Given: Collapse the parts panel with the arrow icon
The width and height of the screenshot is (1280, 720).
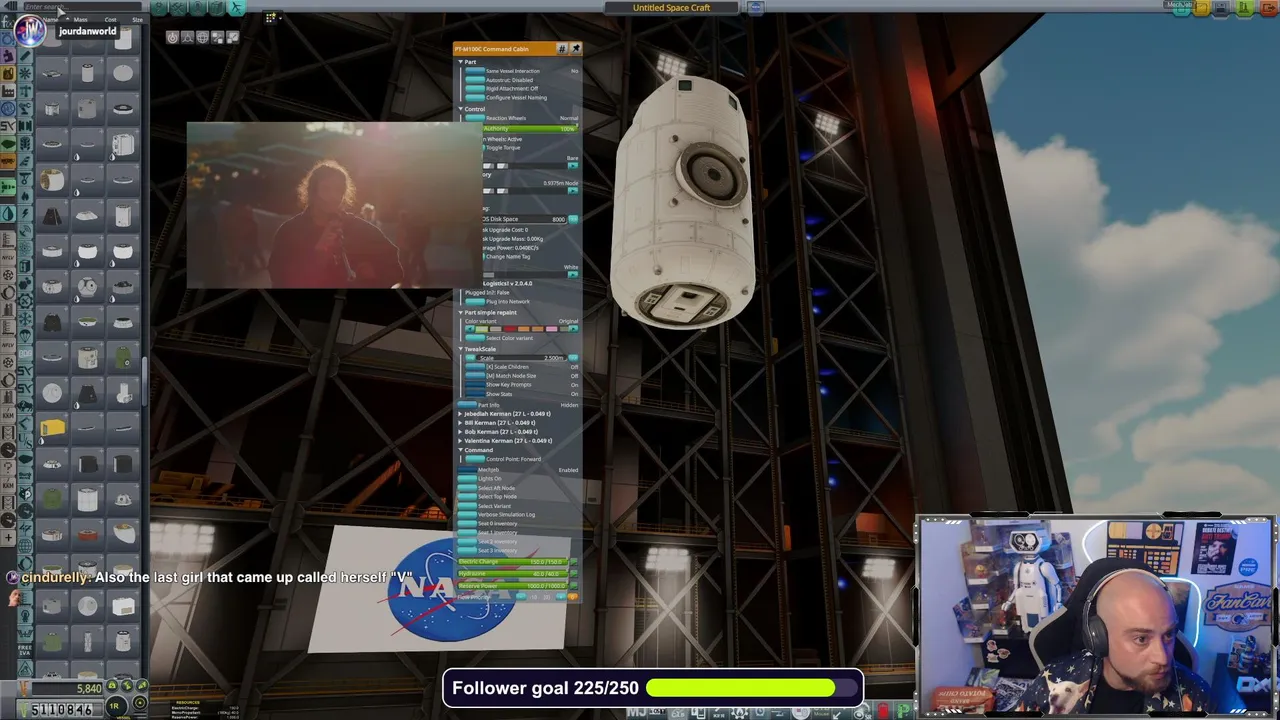Looking at the screenshot, I should 10,6.
